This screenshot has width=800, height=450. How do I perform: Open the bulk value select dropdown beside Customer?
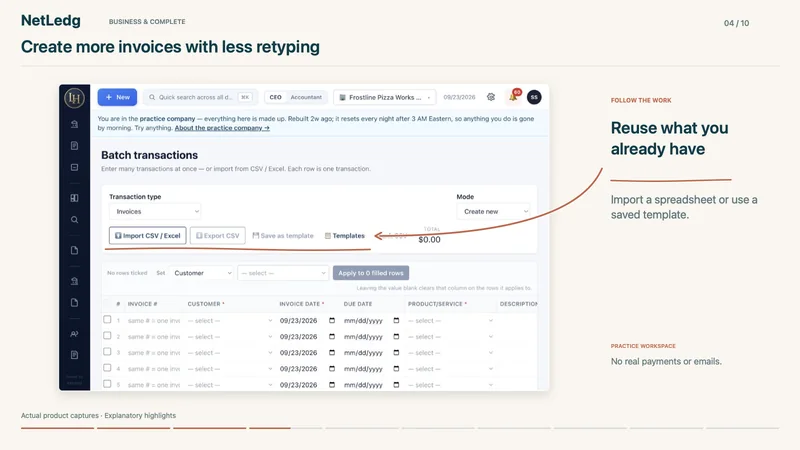[x=283, y=273]
